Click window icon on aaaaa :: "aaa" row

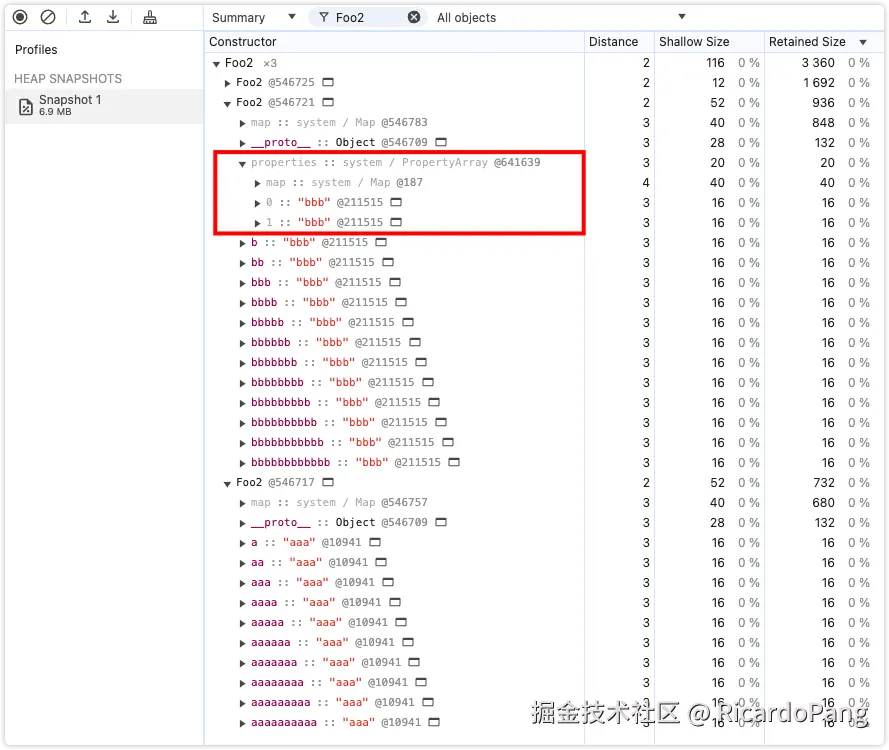click(401, 622)
